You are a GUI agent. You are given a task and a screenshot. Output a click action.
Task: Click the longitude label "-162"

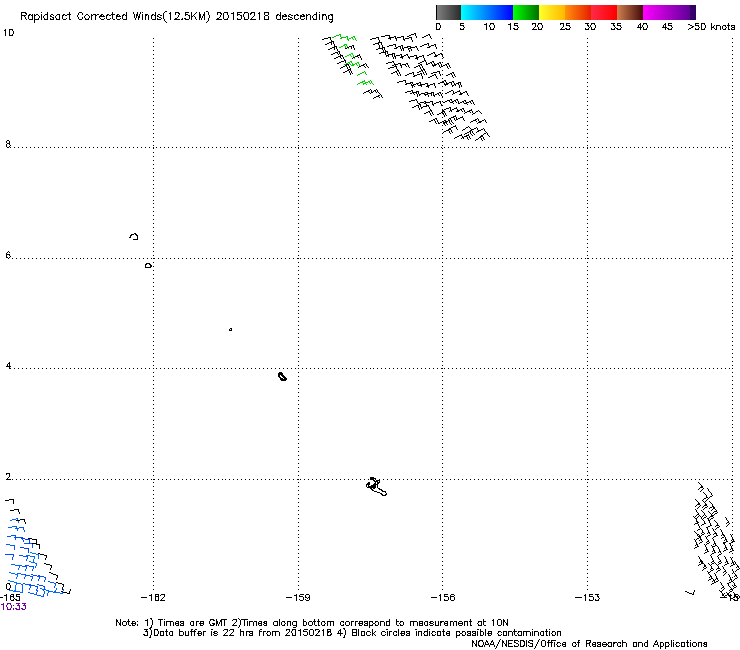pos(153,598)
